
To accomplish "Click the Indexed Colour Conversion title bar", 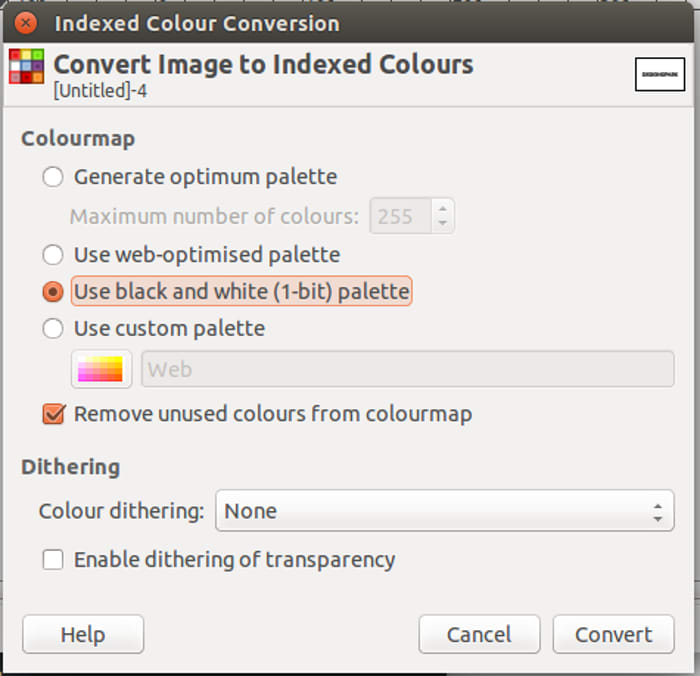I will coord(350,22).
